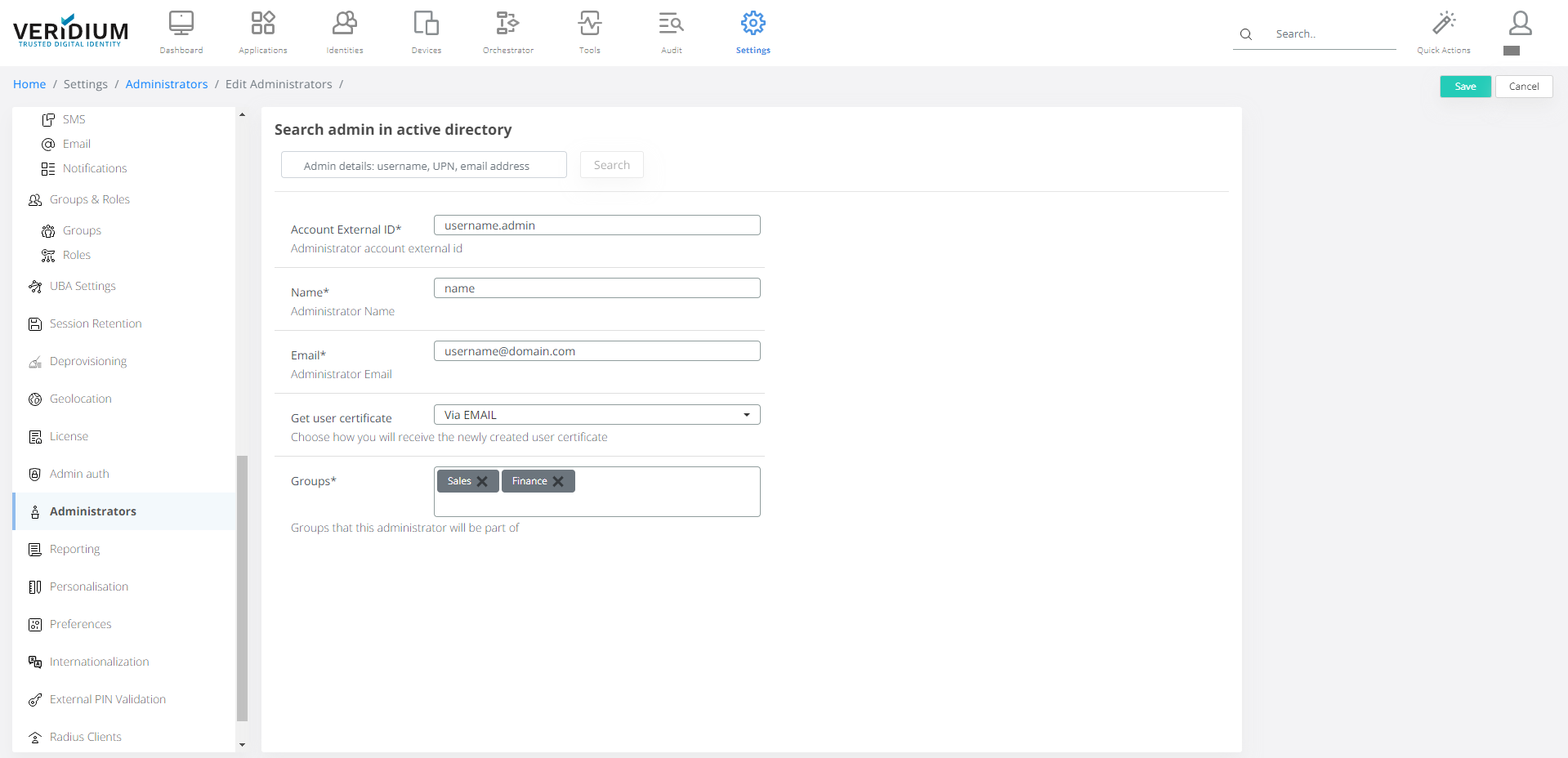
Task: Remove the Sales group tag
Action: point(482,482)
